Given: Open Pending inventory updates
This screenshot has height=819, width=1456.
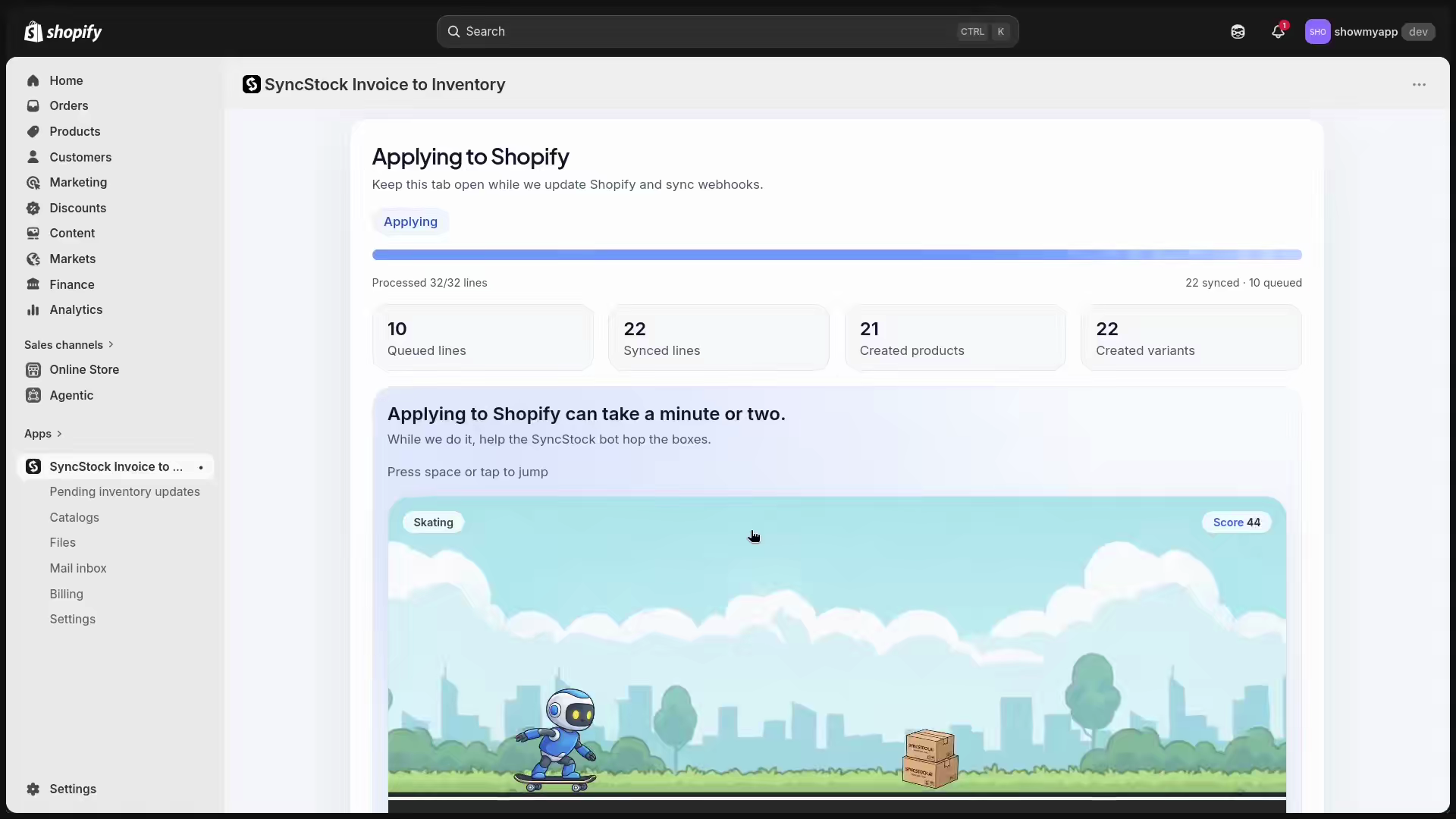Looking at the screenshot, I should pyautogui.click(x=125, y=492).
